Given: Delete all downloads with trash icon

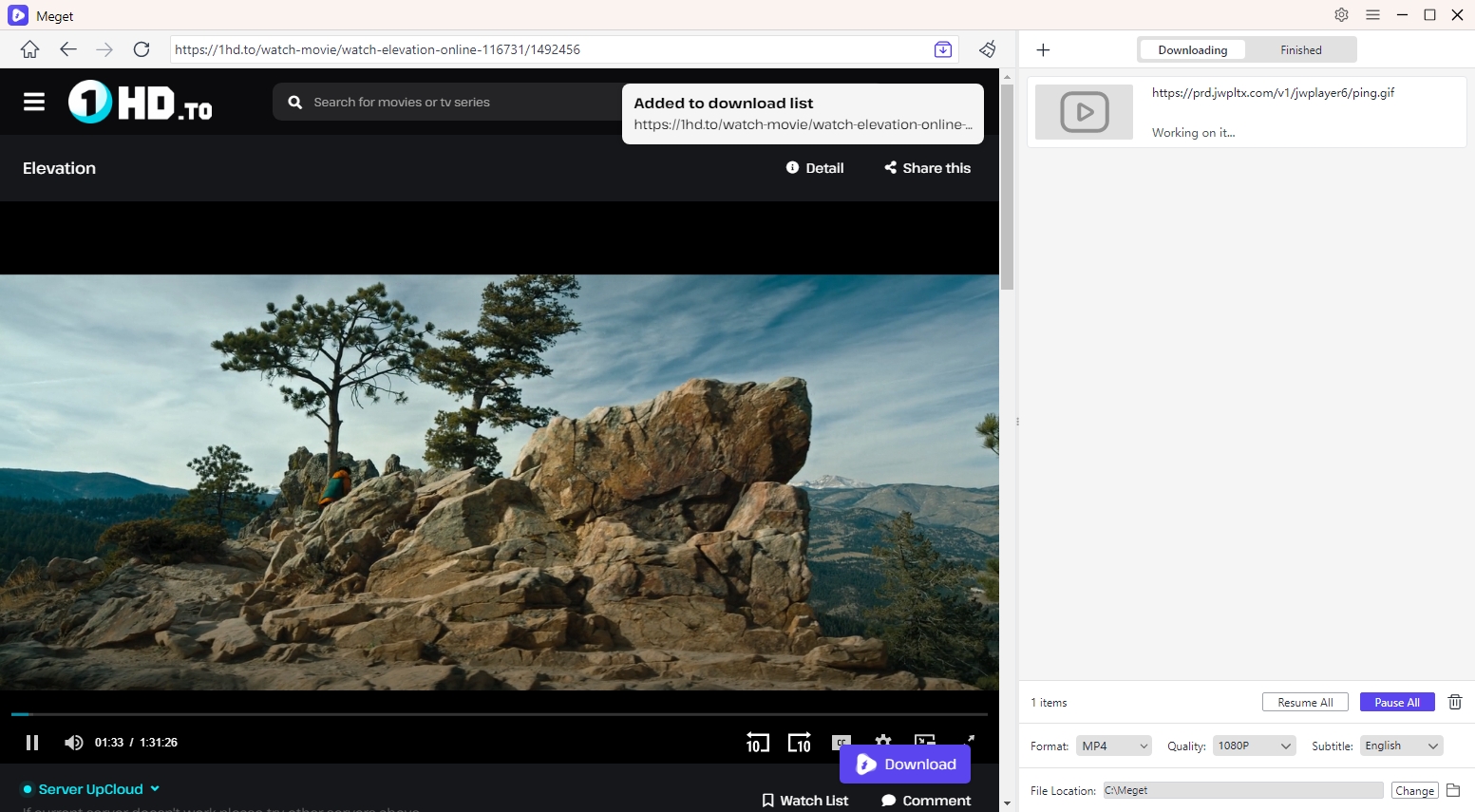Looking at the screenshot, I should point(1454,702).
